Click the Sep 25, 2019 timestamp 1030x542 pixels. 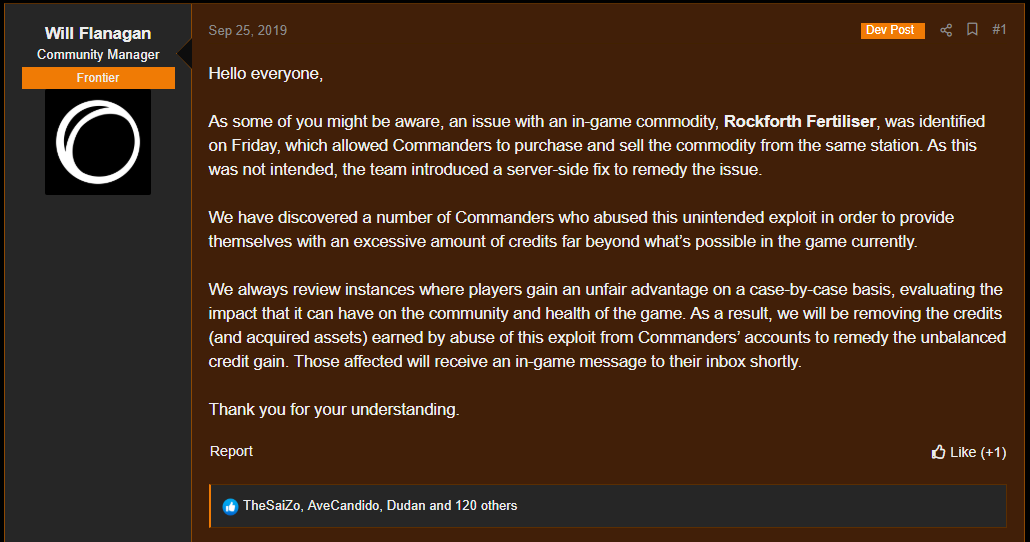pos(248,30)
